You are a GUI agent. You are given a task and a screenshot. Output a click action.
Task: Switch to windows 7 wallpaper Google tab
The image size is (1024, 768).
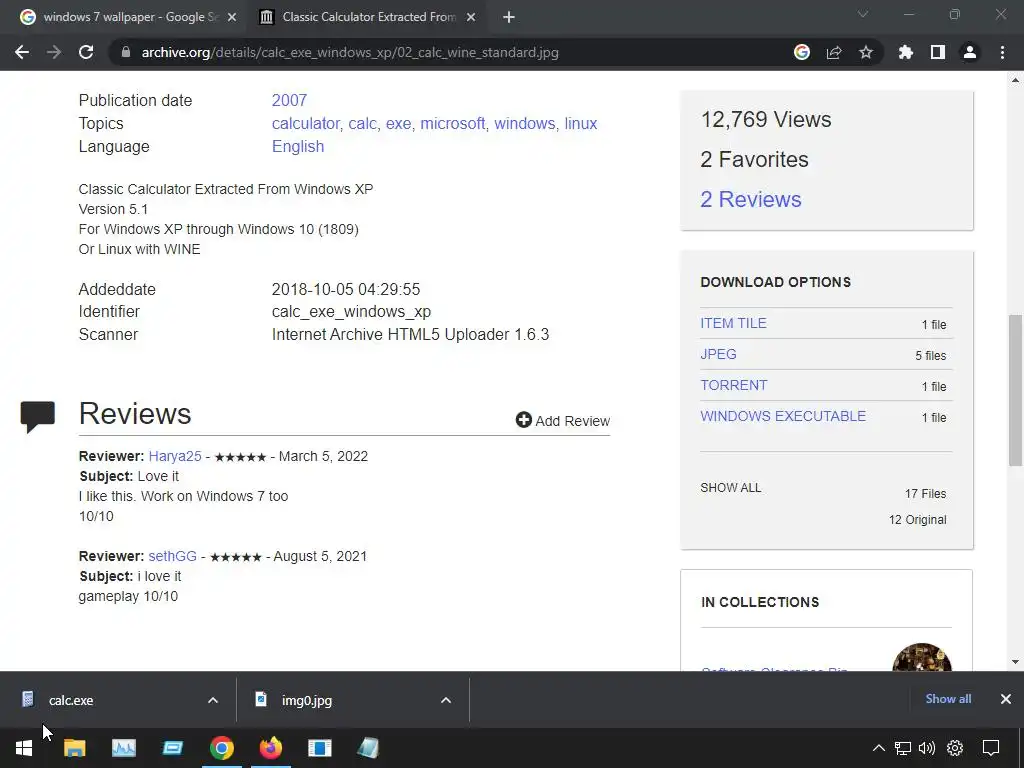click(129, 17)
